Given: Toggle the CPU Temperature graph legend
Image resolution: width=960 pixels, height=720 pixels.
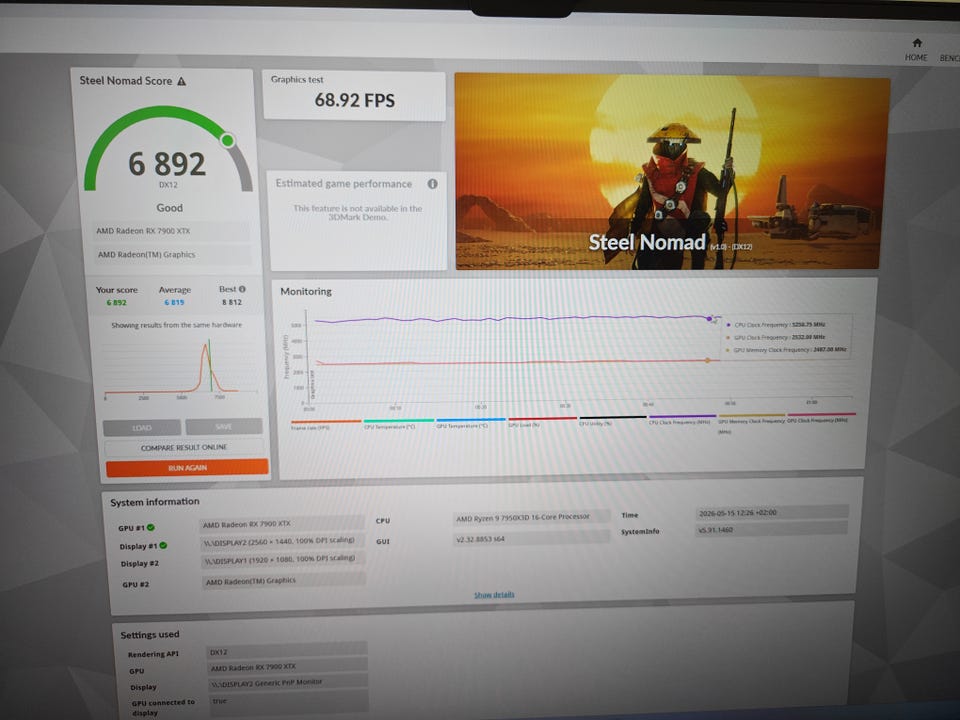Looking at the screenshot, I should 398,424.
